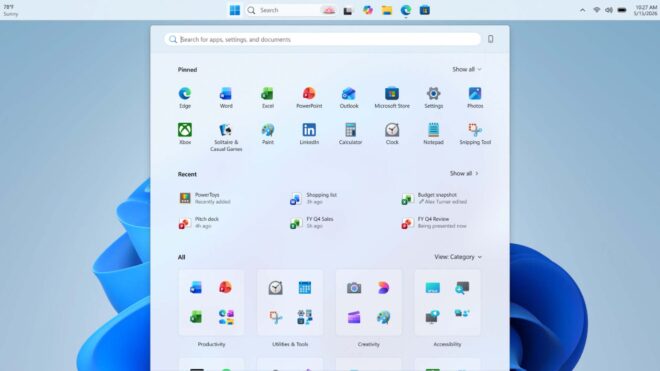Open Microsoft Store from taskbar
The width and height of the screenshot is (660, 371).
pos(425,10)
